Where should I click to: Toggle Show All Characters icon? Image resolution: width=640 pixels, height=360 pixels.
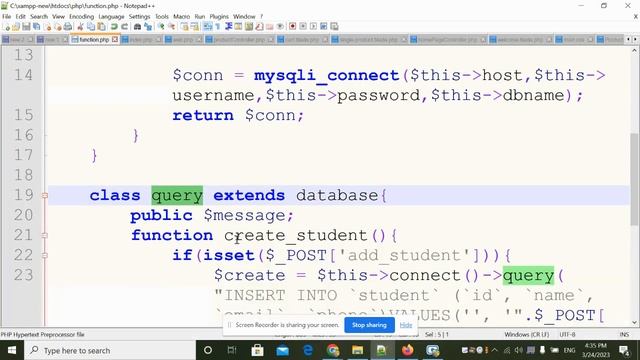coord(217,27)
